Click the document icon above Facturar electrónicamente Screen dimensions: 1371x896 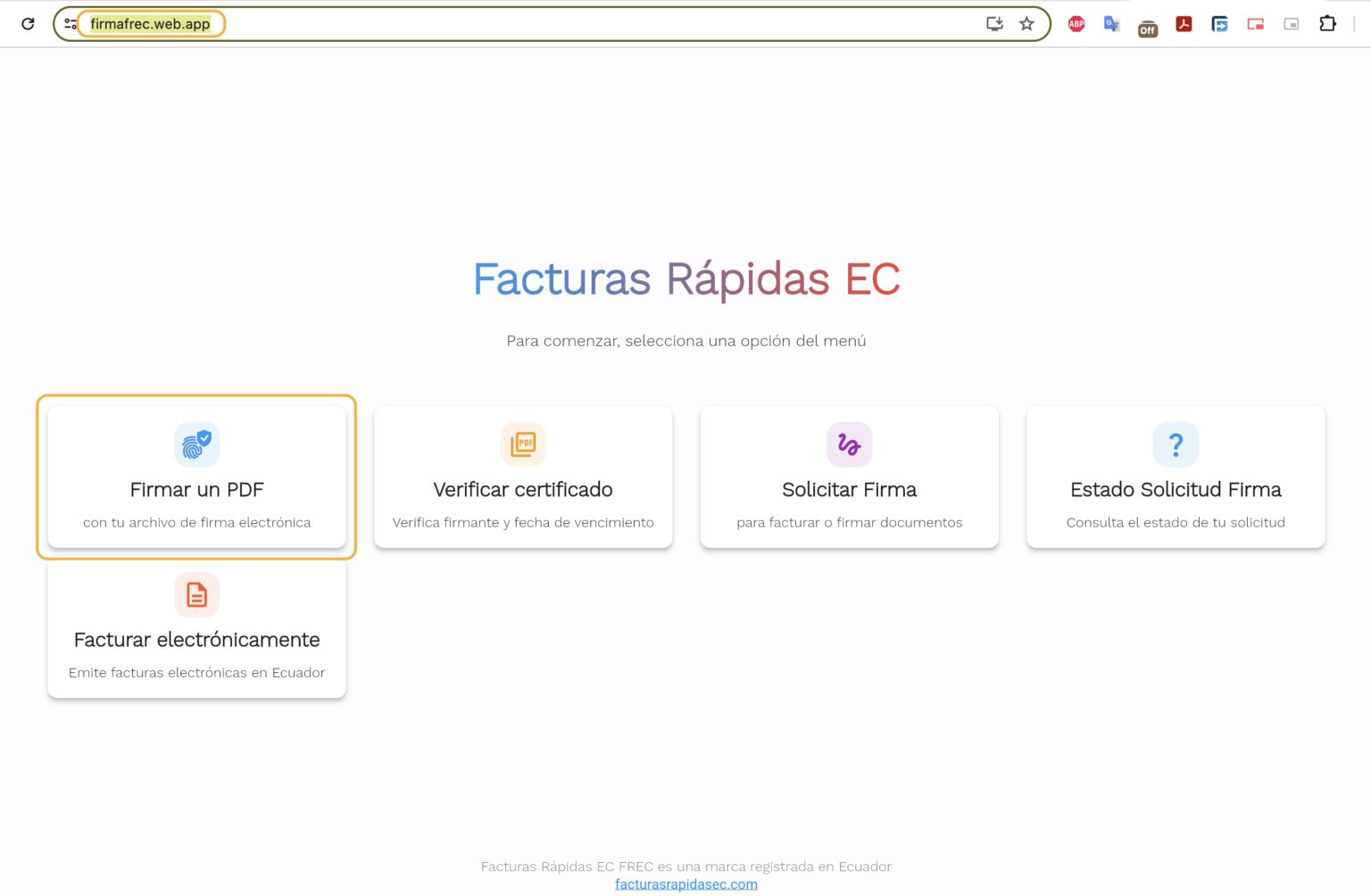(196, 594)
